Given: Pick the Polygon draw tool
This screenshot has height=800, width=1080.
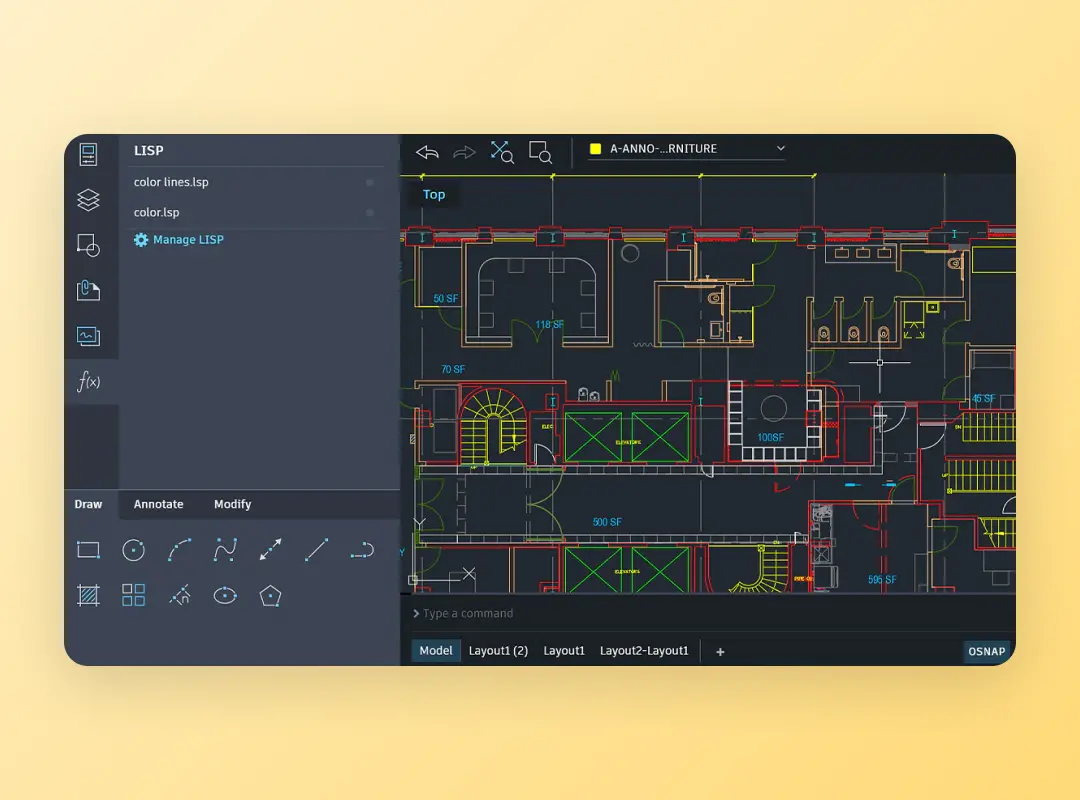Looking at the screenshot, I should coord(270,595).
